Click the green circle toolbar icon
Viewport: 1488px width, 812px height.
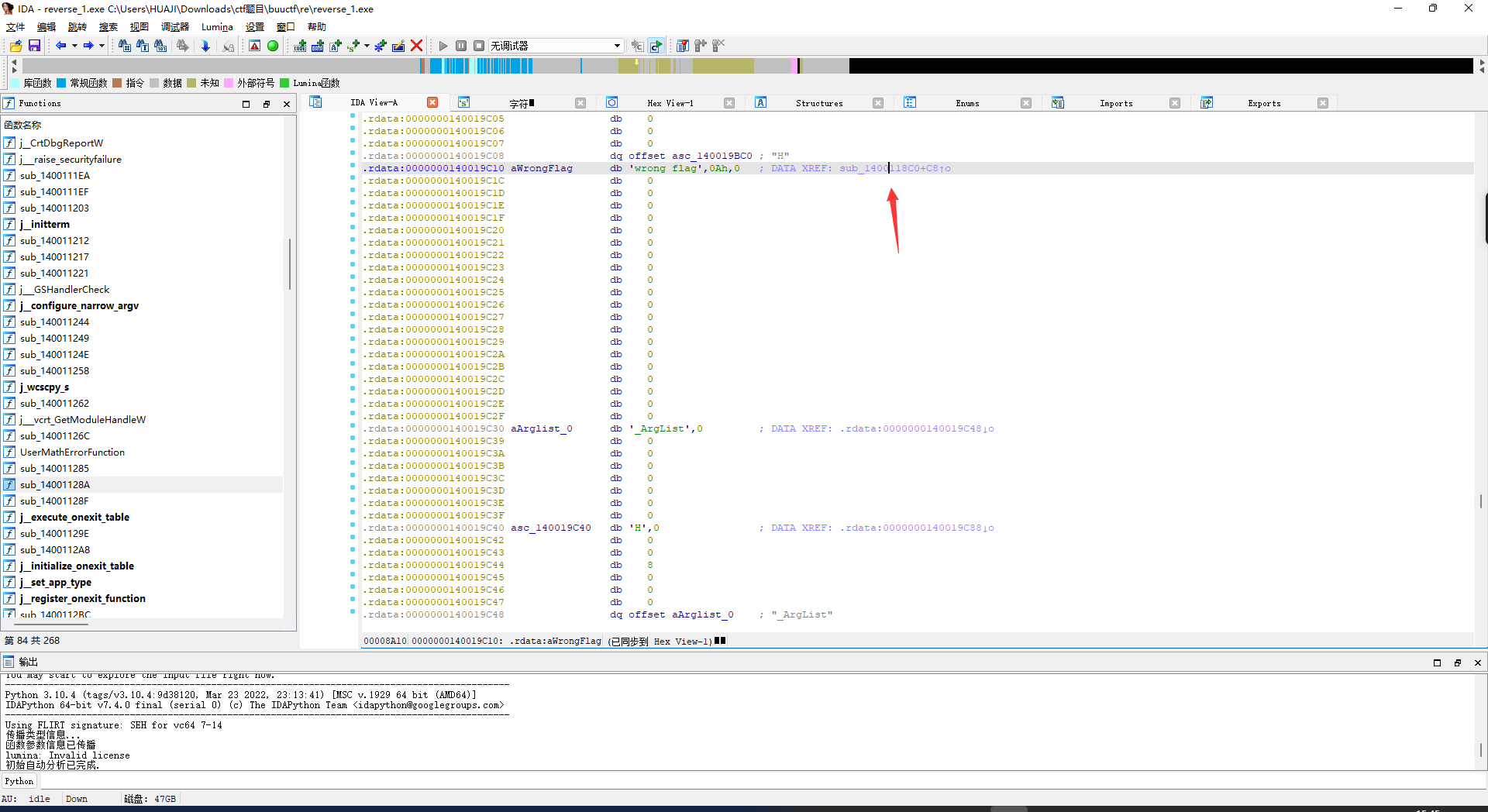(x=273, y=46)
